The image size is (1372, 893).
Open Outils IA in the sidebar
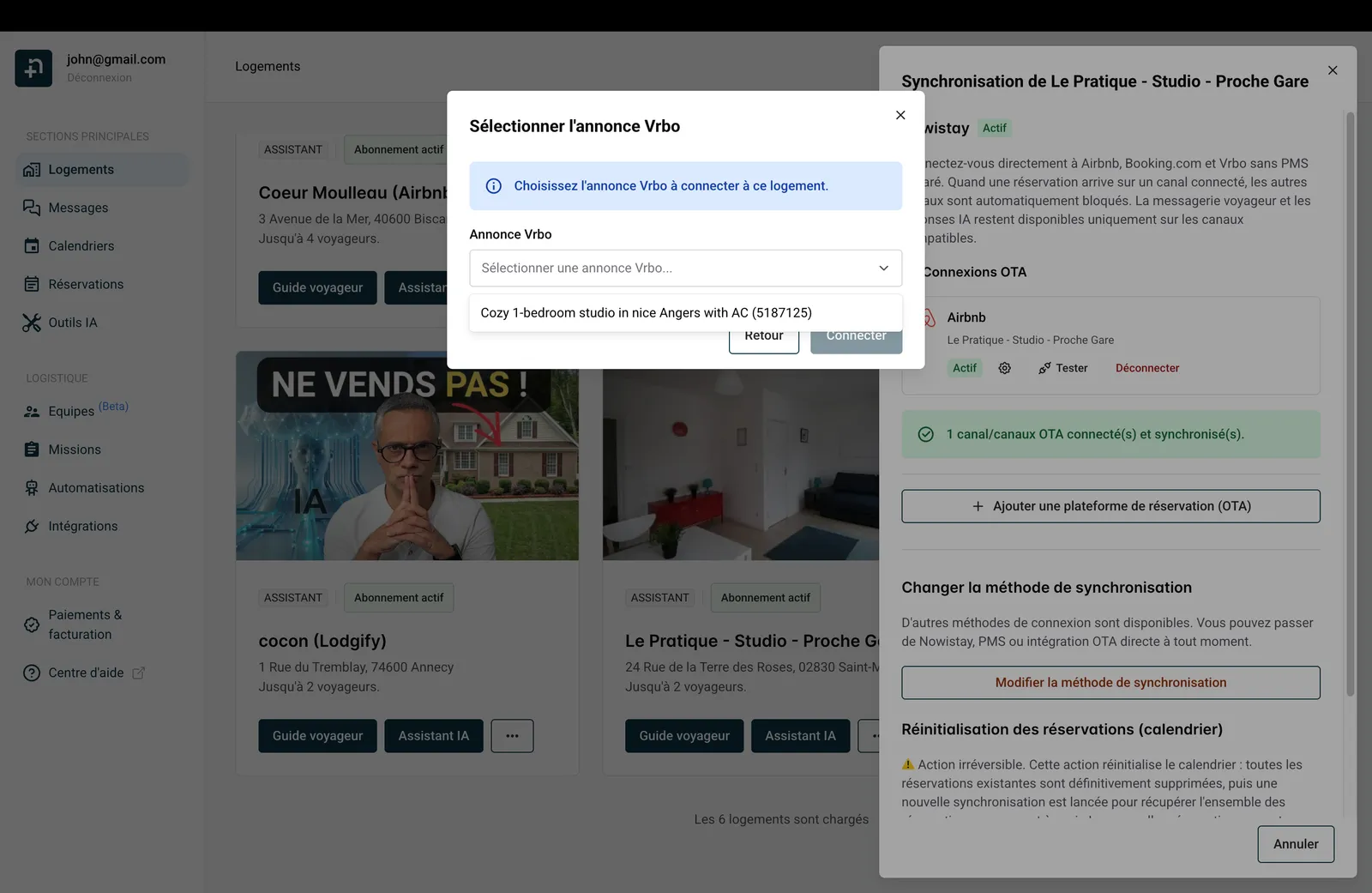click(x=103, y=323)
